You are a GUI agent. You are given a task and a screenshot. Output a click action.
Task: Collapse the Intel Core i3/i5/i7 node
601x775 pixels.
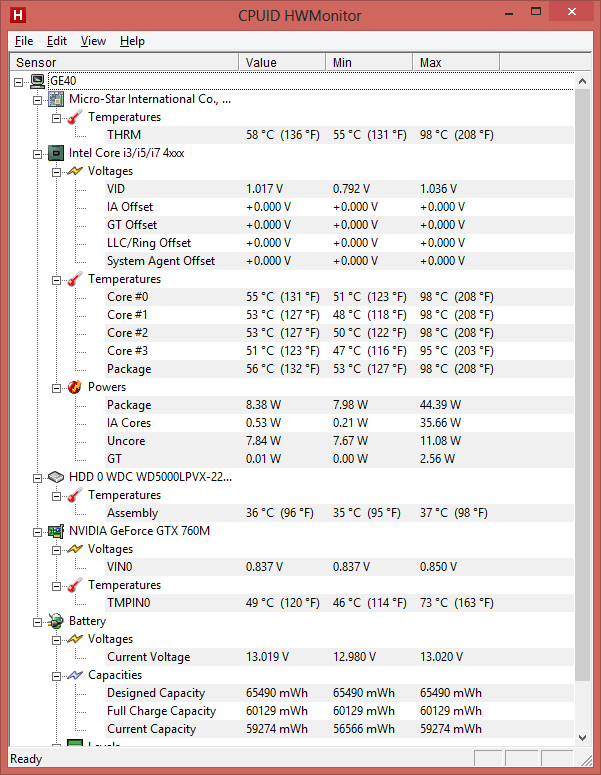point(38,154)
